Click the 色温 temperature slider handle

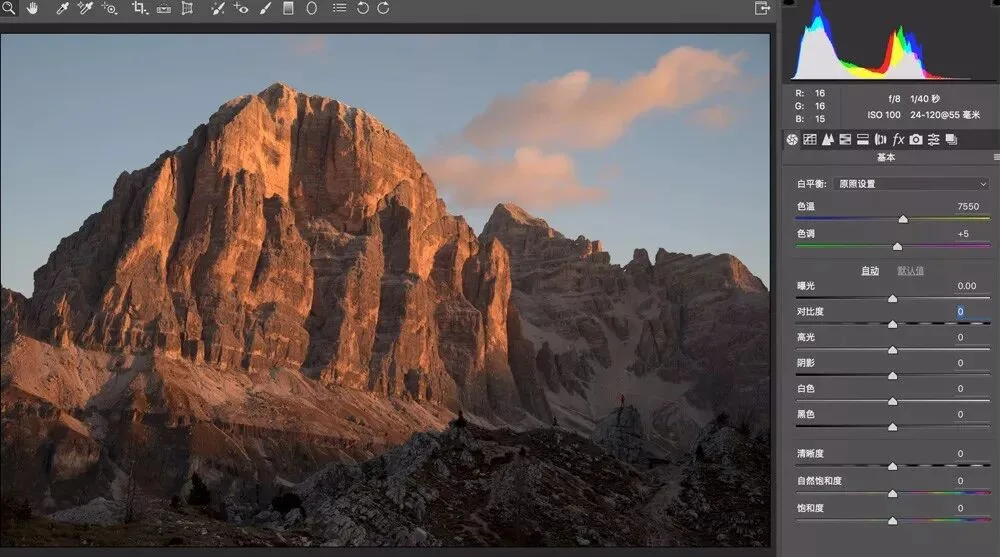(902, 219)
